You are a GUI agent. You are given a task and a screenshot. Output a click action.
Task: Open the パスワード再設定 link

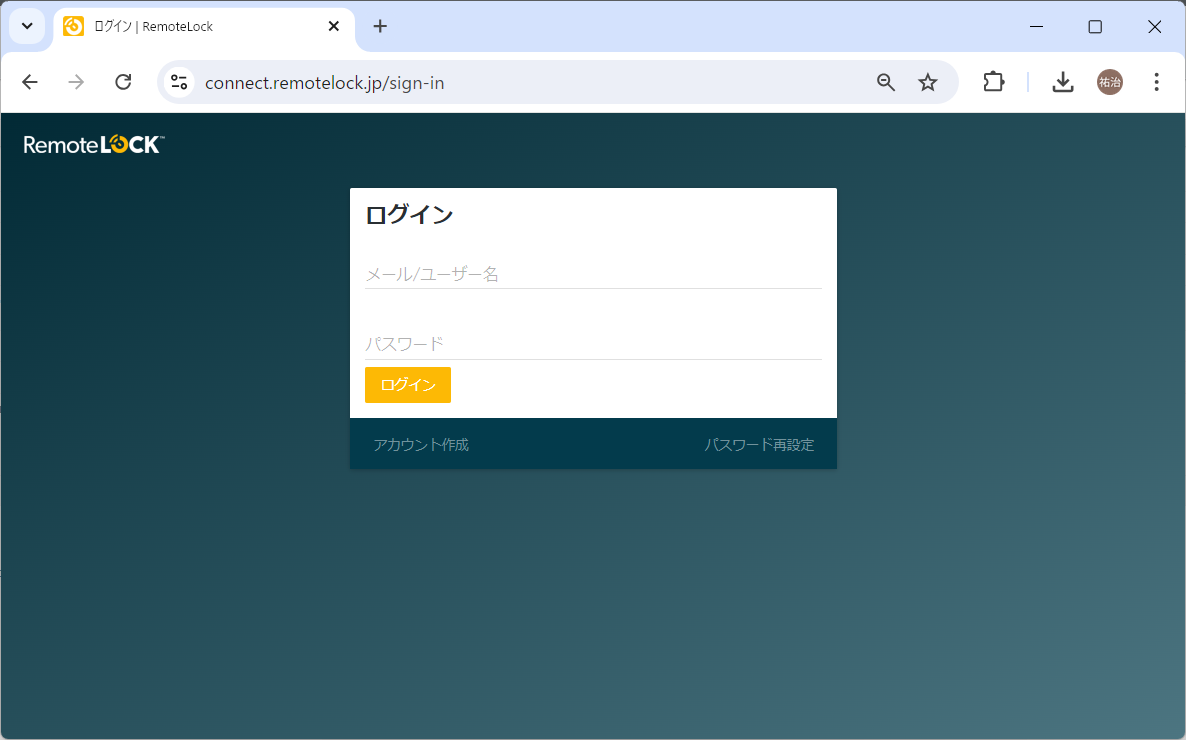click(x=758, y=444)
